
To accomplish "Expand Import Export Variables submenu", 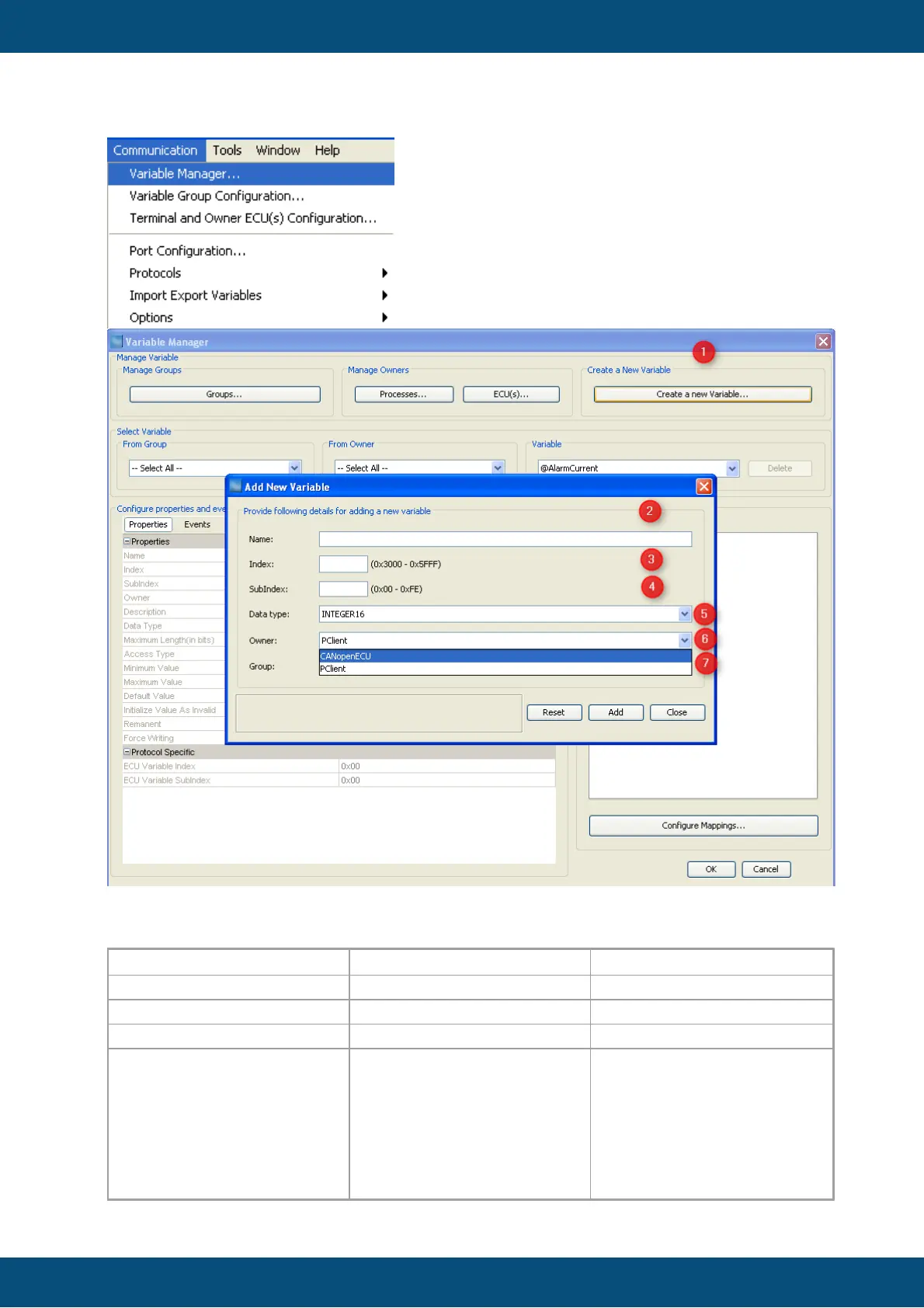I will point(251,295).
